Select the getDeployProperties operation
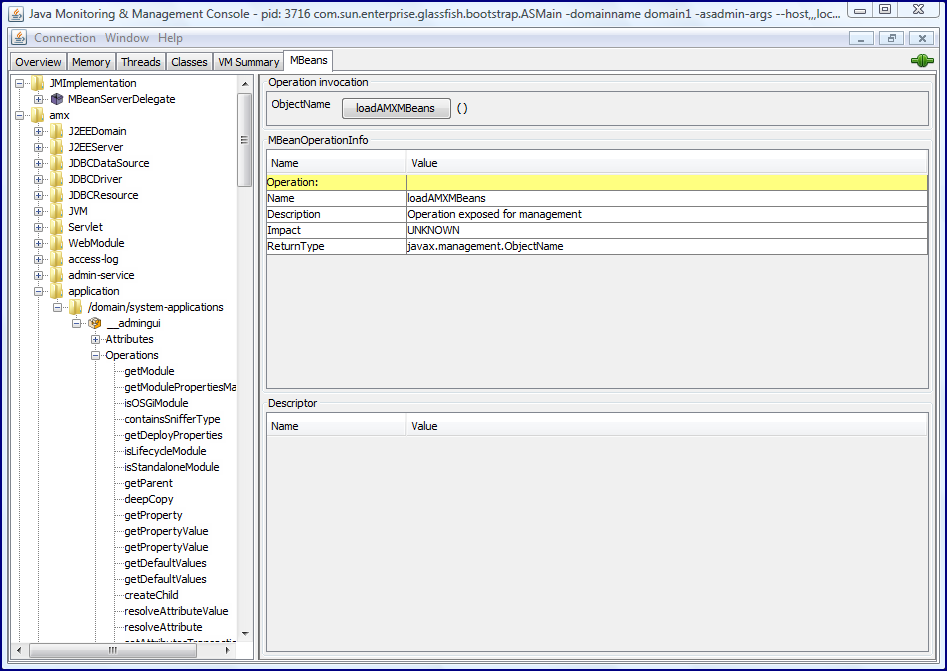 coord(173,435)
